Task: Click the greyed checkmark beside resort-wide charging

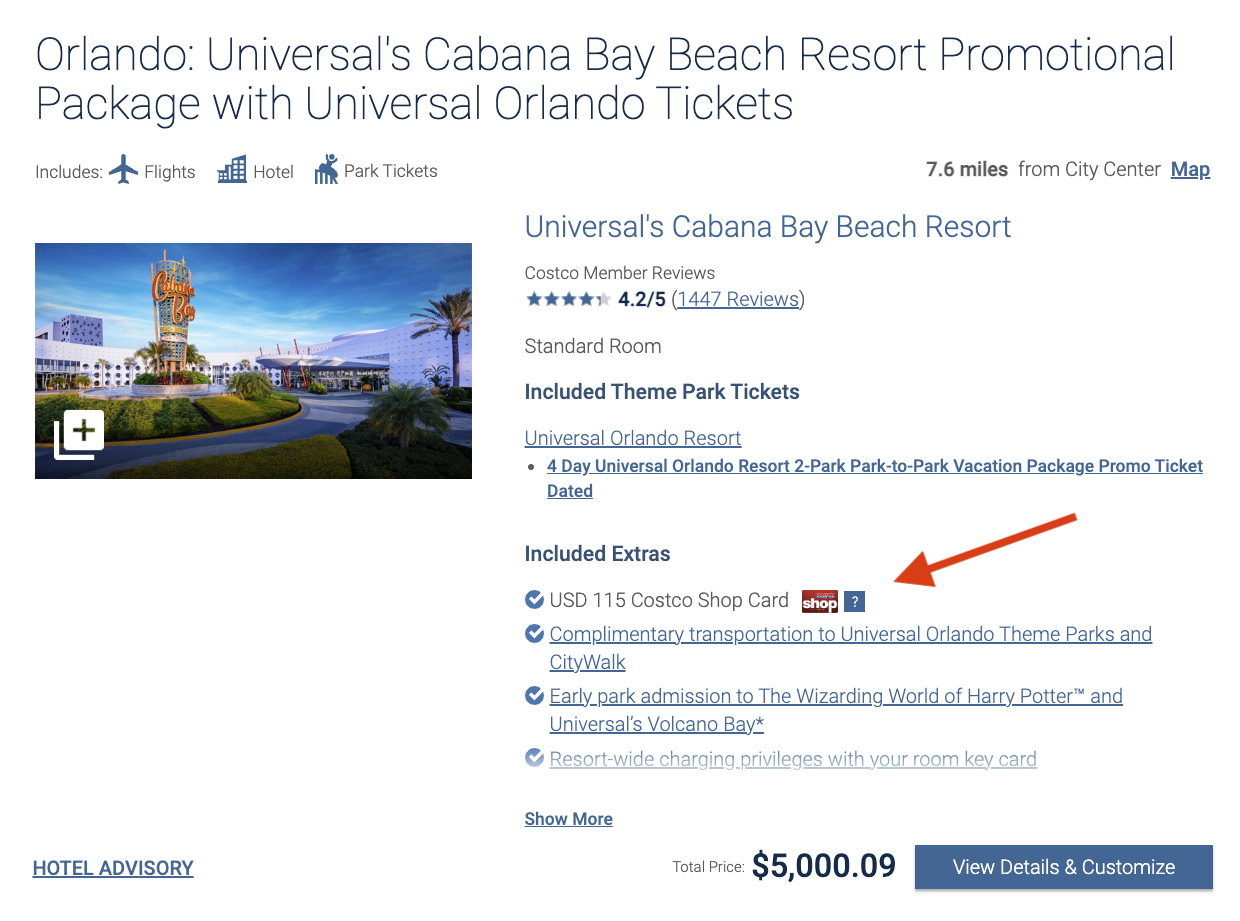Action: click(533, 757)
